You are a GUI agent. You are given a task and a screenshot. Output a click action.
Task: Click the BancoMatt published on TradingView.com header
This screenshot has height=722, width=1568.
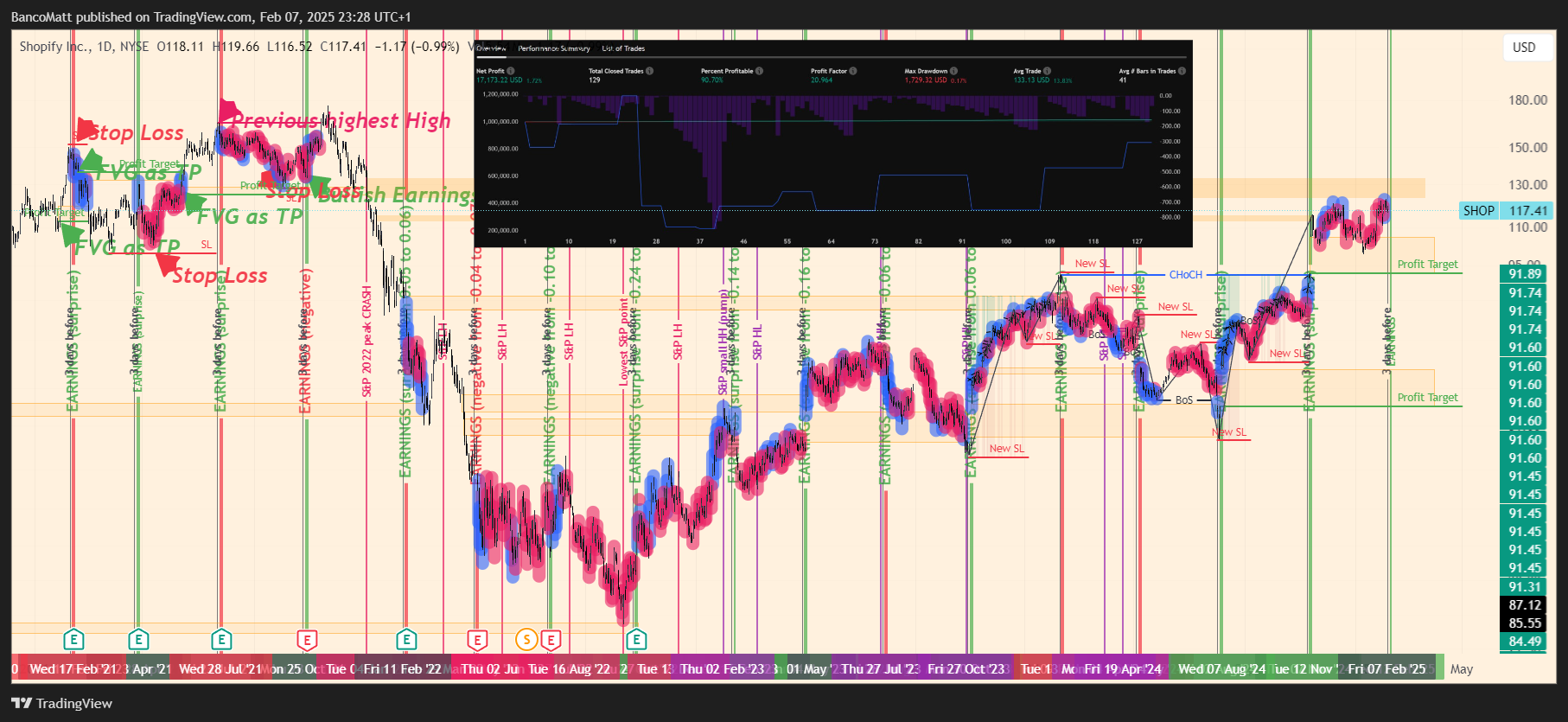tap(211, 17)
